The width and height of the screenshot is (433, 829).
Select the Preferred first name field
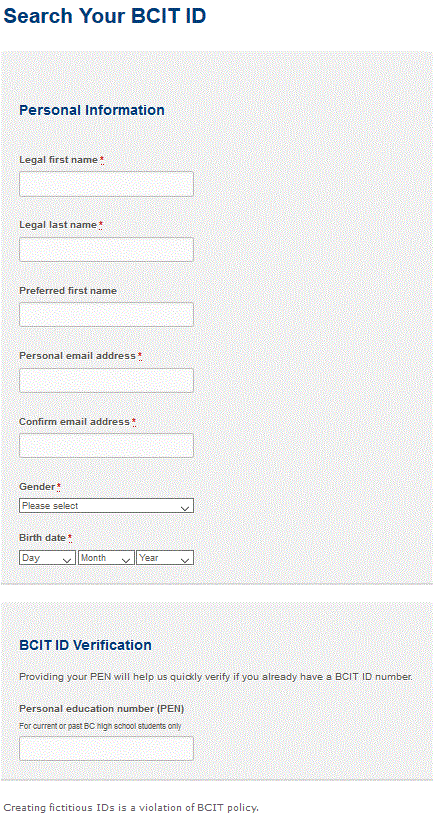pos(106,315)
